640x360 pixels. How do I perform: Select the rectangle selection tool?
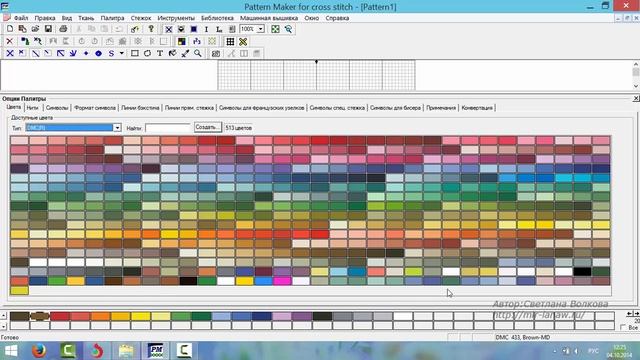click(135, 53)
